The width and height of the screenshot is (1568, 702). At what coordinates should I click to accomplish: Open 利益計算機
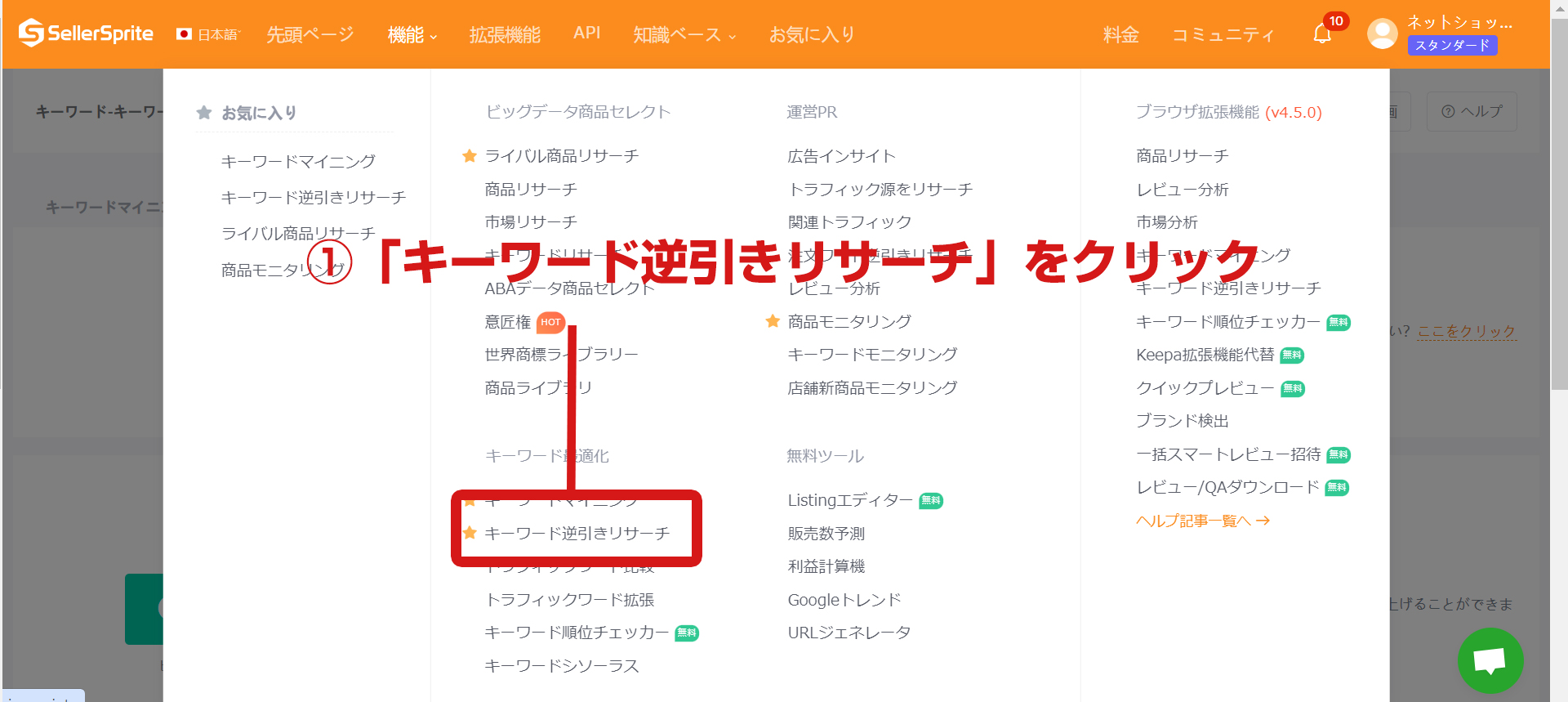click(826, 566)
